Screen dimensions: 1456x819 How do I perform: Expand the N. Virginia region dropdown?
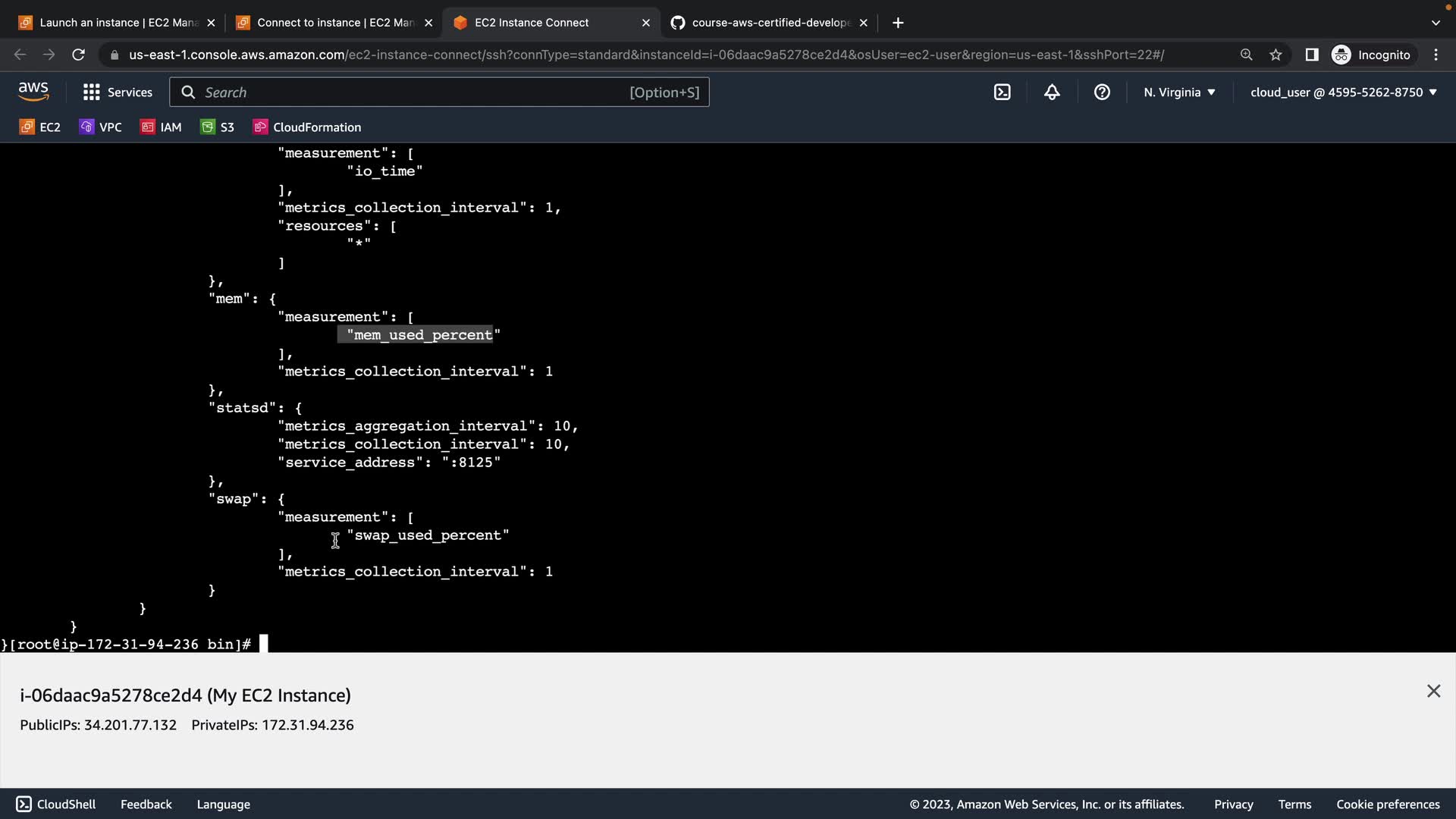coord(1179,93)
